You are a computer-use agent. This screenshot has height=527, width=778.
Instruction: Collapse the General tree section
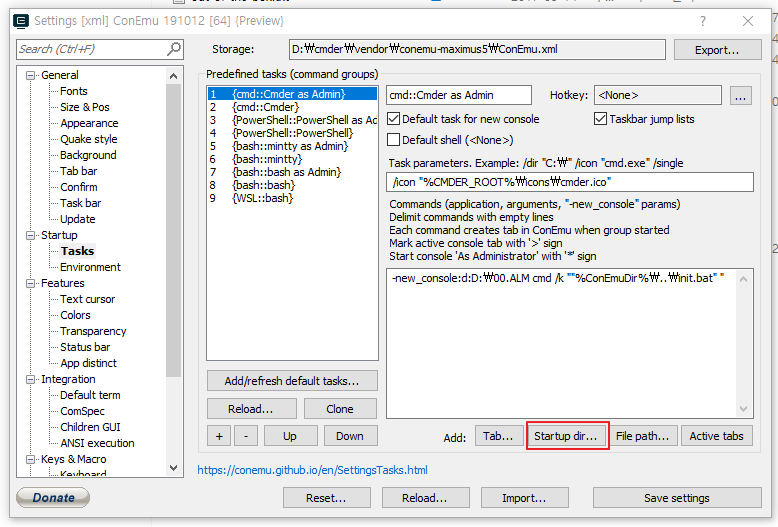[x=31, y=75]
